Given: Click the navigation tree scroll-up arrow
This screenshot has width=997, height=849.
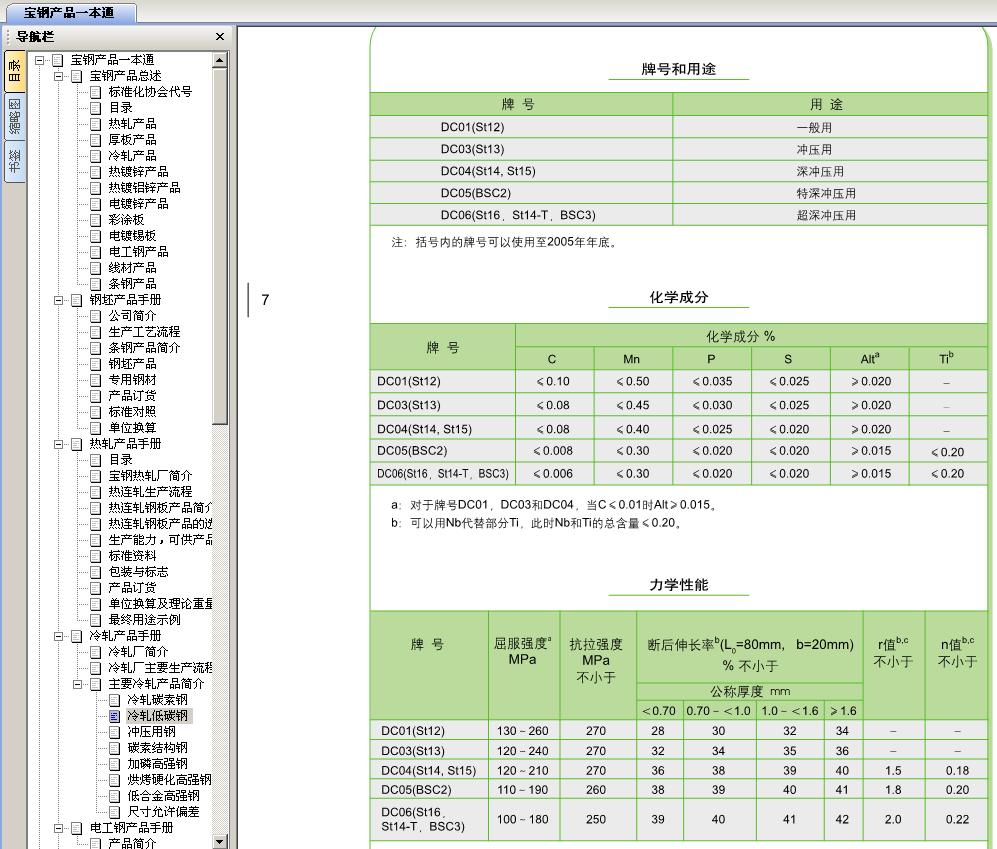Looking at the screenshot, I should pos(219,60).
